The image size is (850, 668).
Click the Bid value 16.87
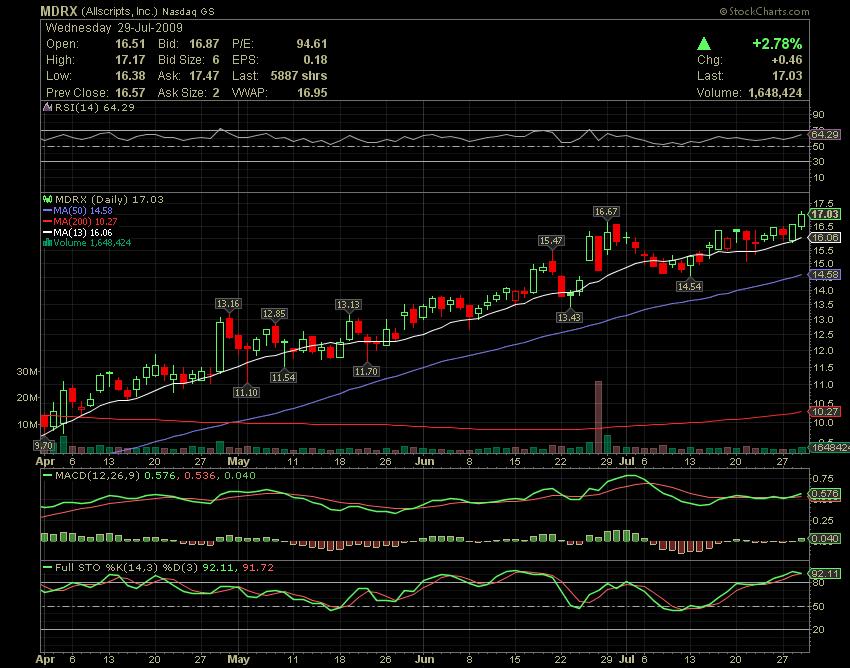pyautogui.click(x=204, y=44)
